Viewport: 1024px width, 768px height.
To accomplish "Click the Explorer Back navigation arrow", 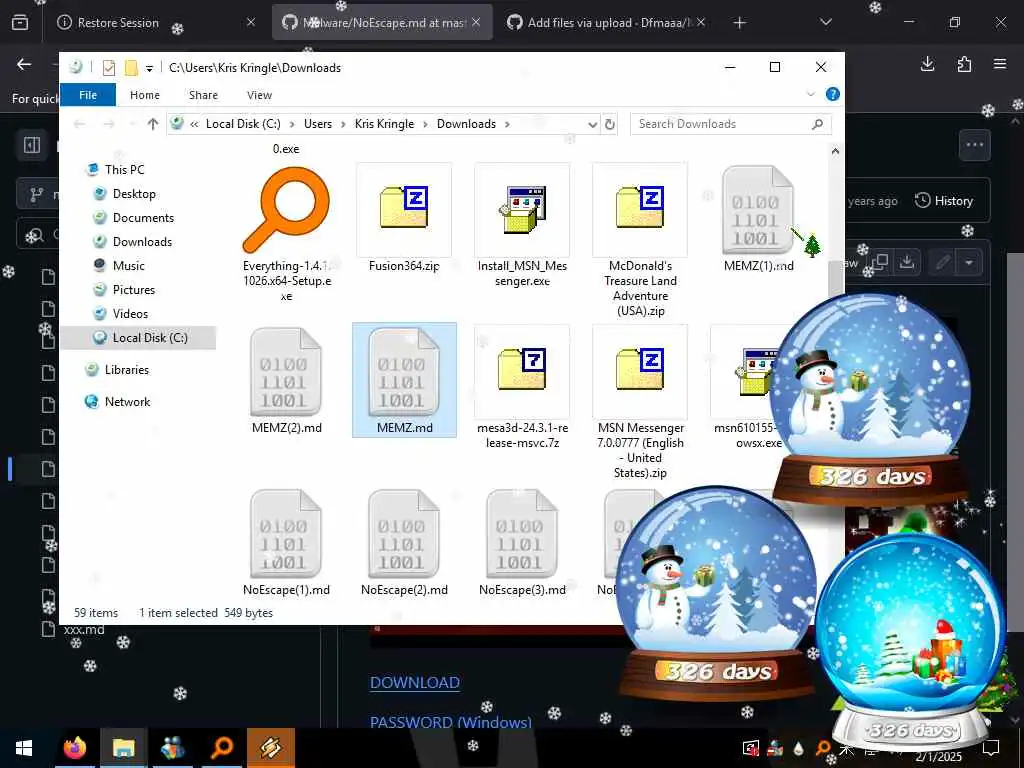I will pyautogui.click(x=80, y=123).
